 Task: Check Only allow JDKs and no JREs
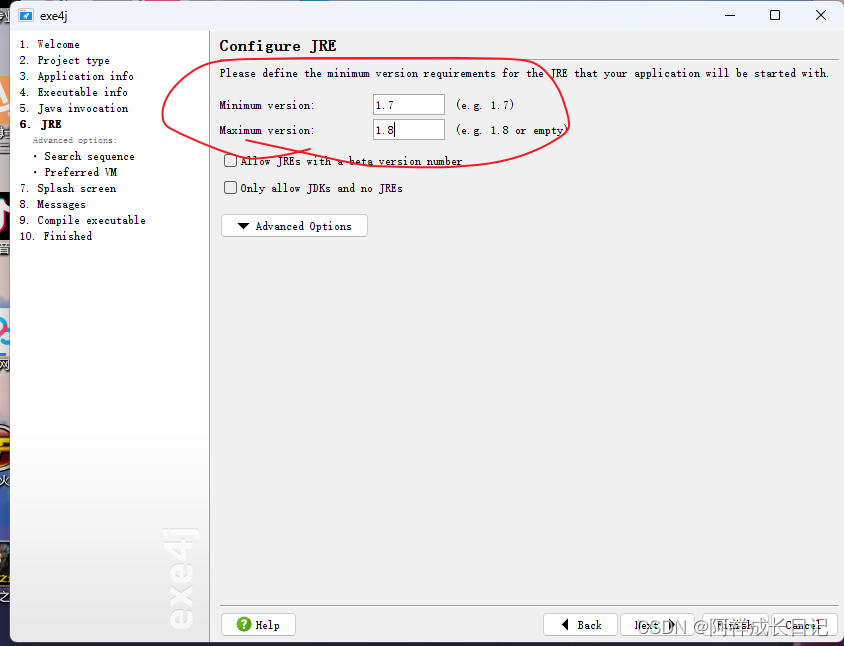(x=230, y=187)
